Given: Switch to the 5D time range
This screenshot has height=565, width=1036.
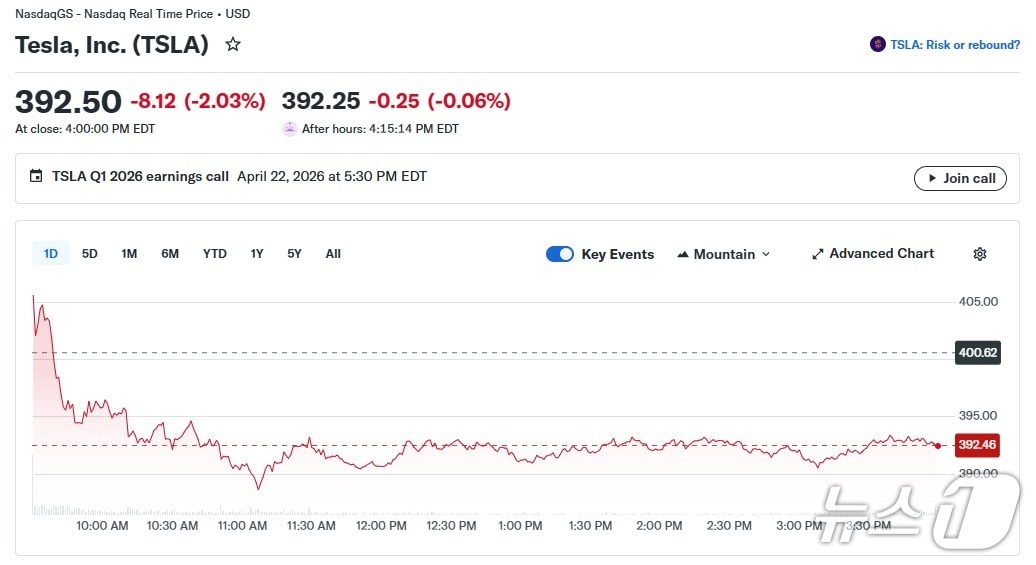Looking at the screenshot, I should (90, 254).
